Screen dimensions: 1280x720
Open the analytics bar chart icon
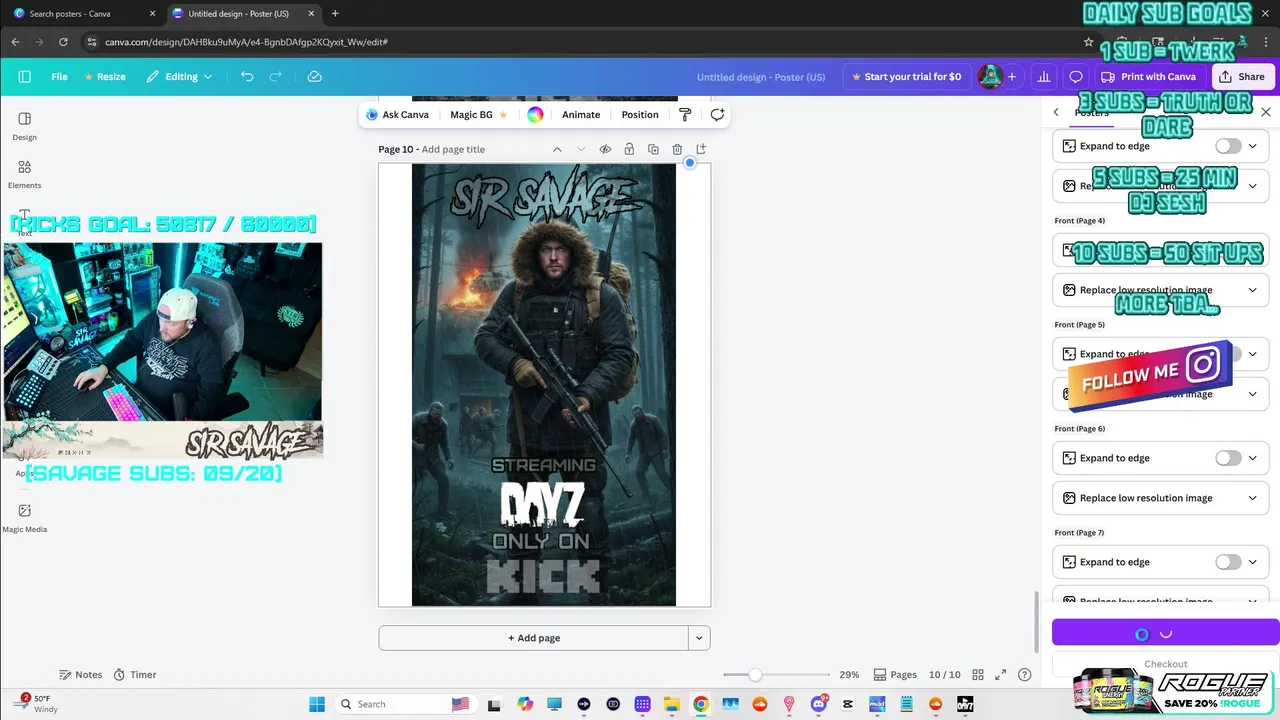(x=1044, y=76)
